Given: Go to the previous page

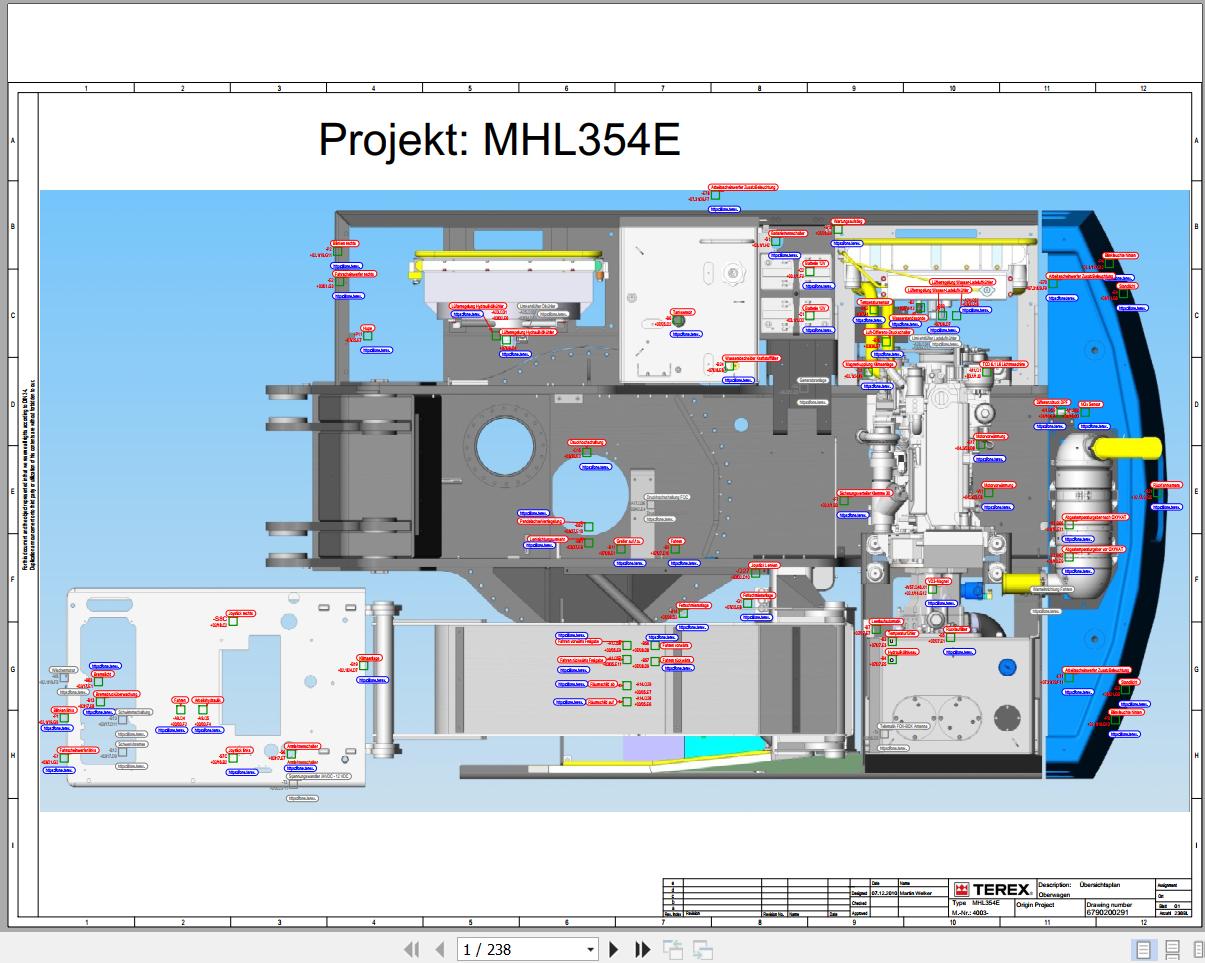Looking at the screenshot, I should coord(438,949).
